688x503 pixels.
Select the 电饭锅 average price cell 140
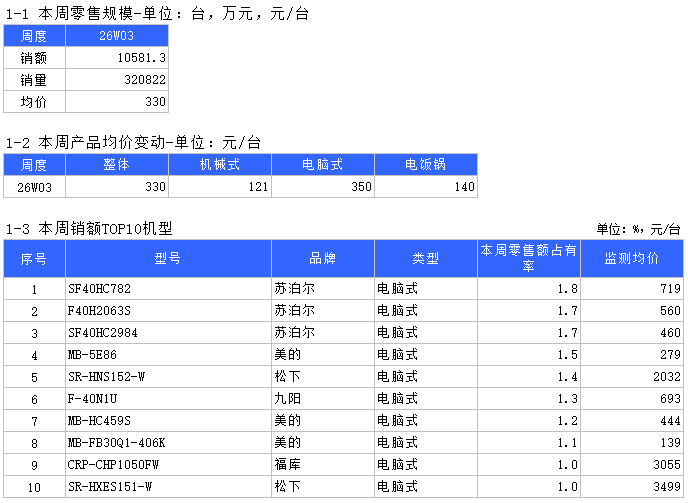coord(426,187)
